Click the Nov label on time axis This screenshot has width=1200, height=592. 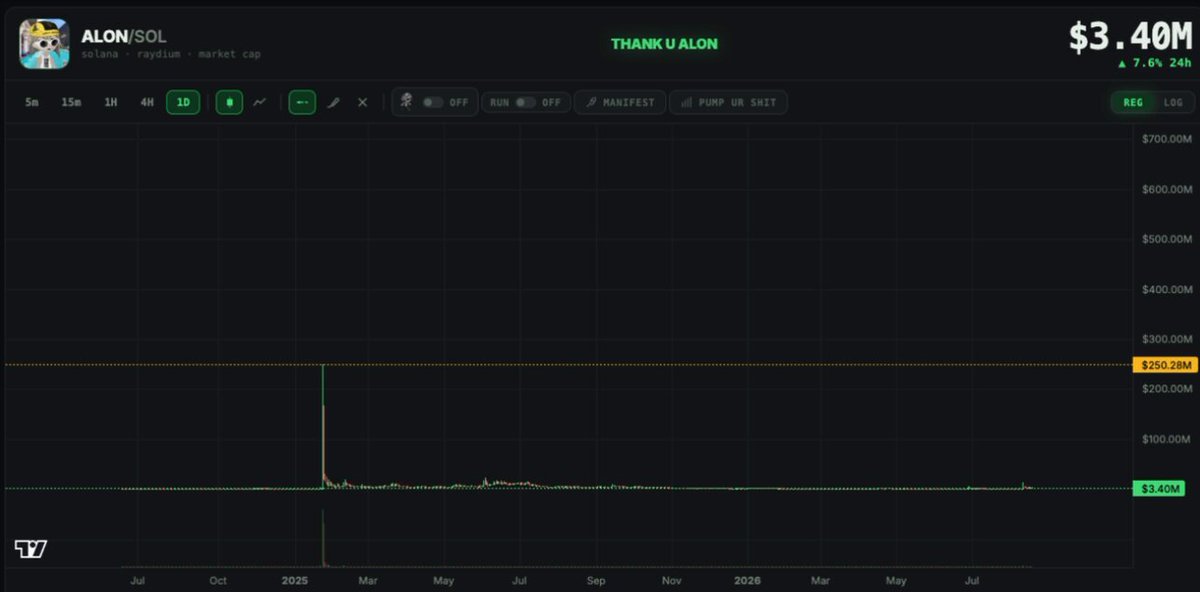[672, 580]
